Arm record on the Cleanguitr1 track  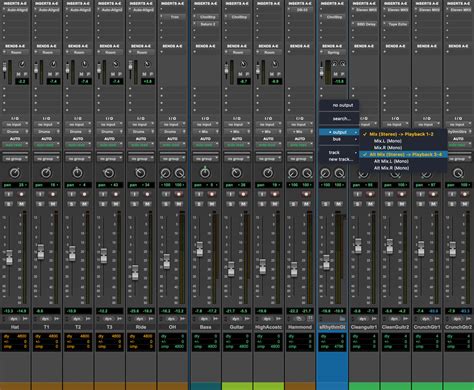tap(370, 194)
